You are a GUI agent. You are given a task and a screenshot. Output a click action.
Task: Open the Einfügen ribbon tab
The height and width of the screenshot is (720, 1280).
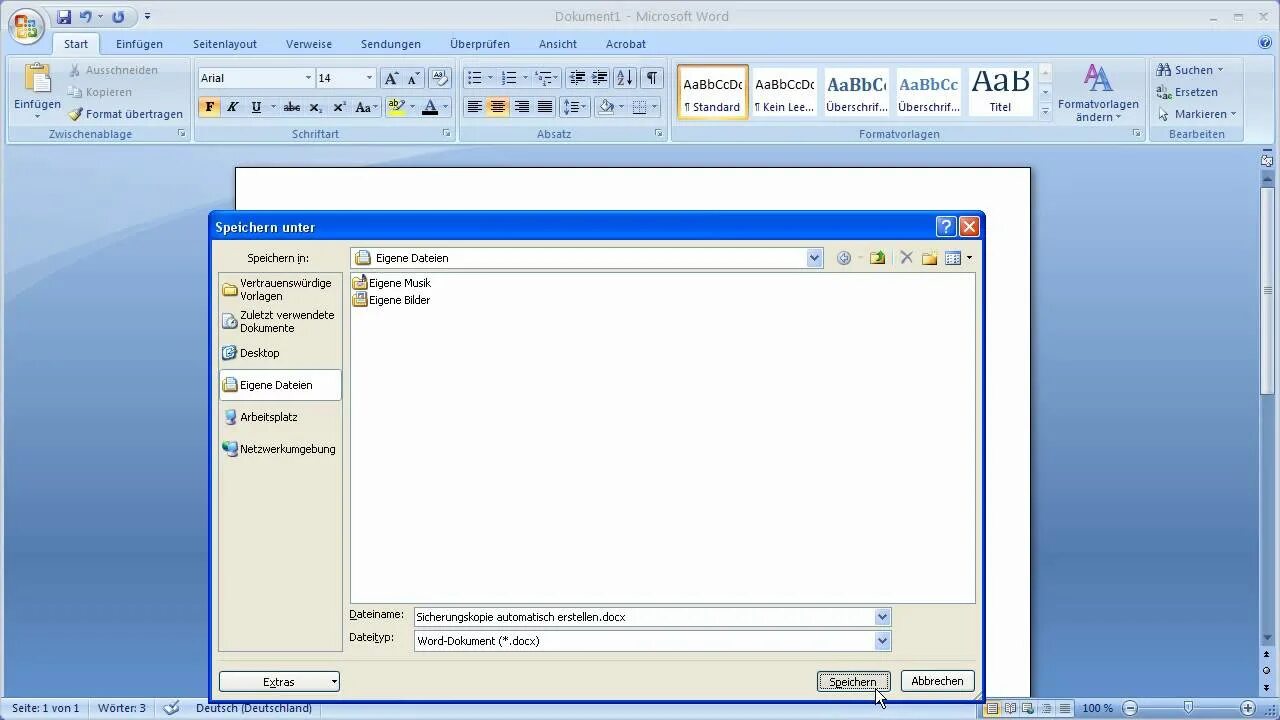point(139,44)
